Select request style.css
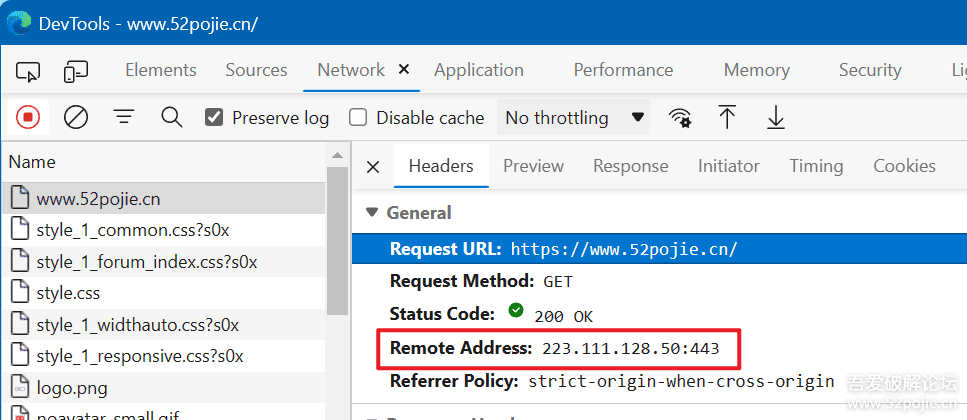Viewport: 967px width, 420px height. tap(163, 292)
